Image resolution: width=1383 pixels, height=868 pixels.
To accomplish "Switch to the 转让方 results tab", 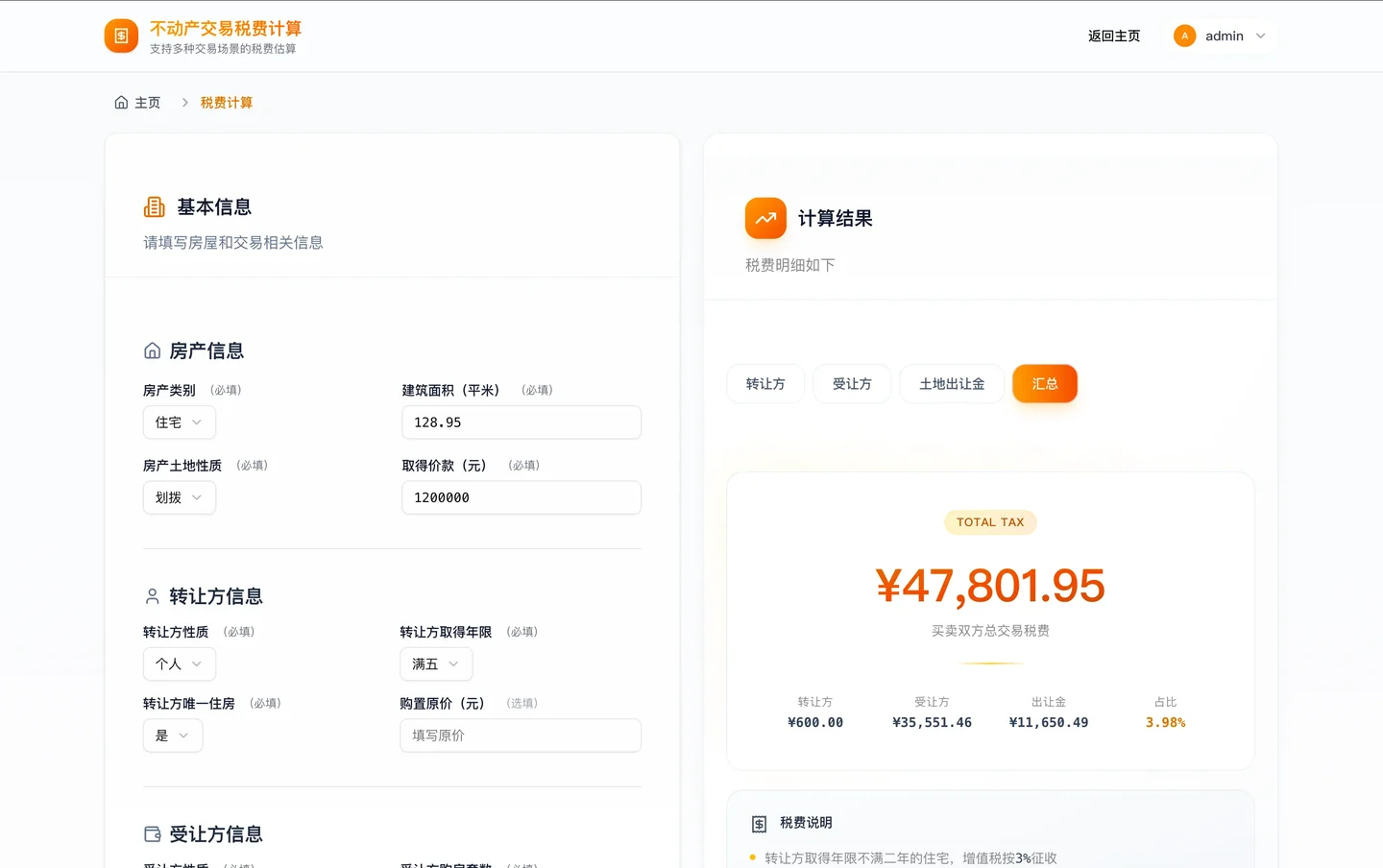I will (765, 383).
